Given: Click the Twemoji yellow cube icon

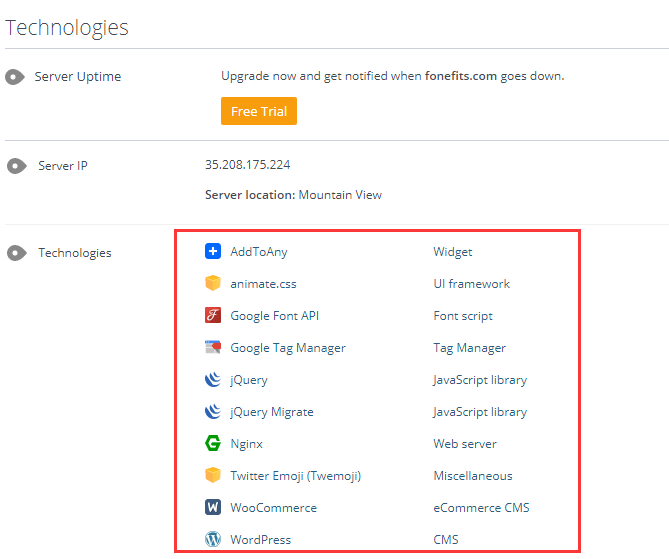Looking at the screenshot, I should click(x=212, y=476).
